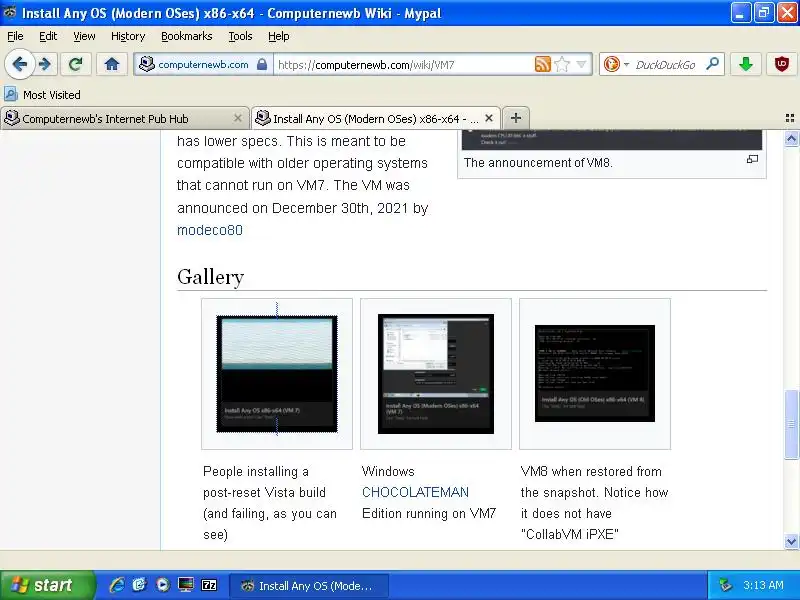Click the scrollbar down arrow

tap(791, 541)
